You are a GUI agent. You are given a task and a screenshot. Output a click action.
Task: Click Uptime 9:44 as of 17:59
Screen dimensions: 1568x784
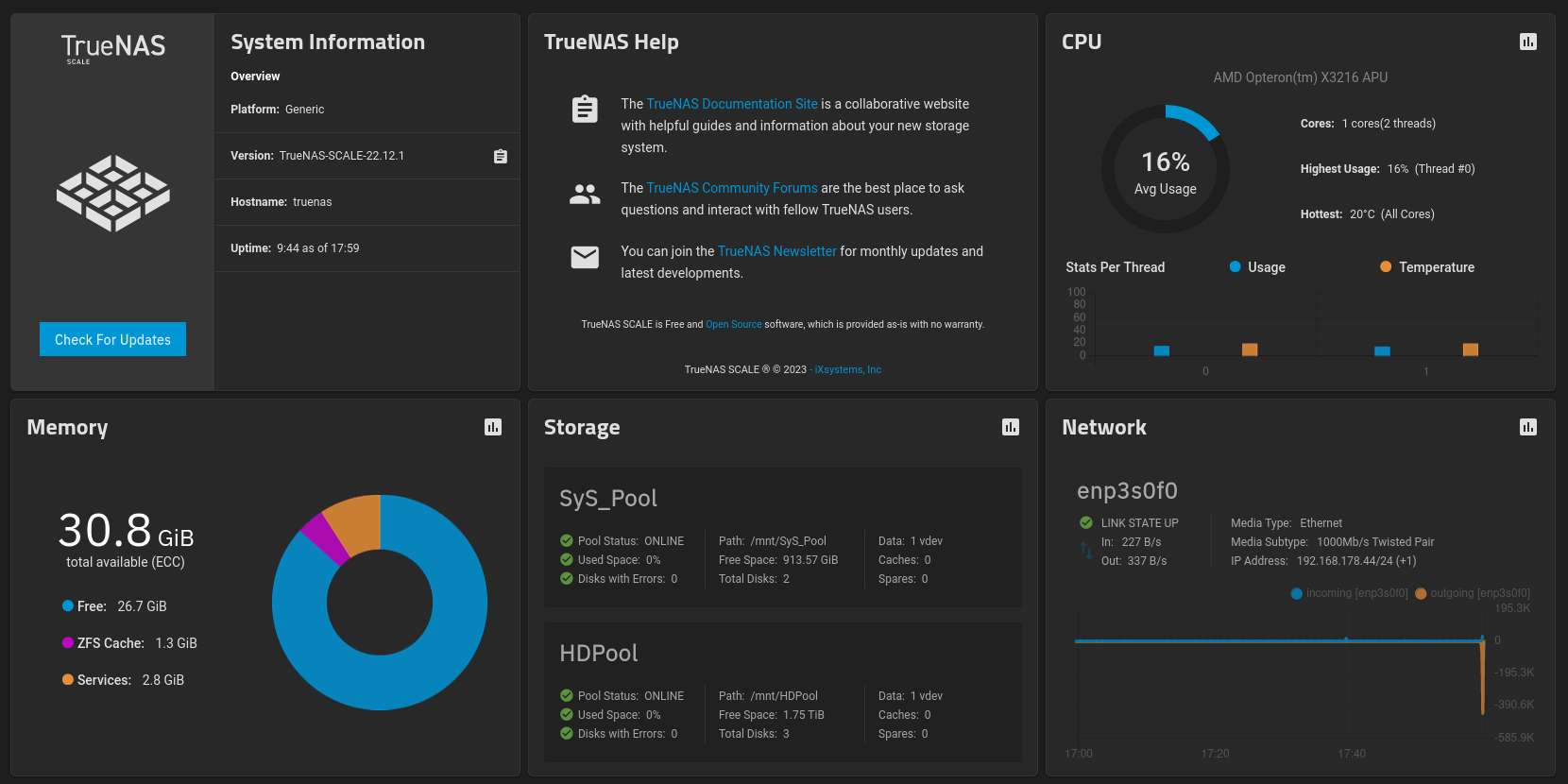coord(295,248)
